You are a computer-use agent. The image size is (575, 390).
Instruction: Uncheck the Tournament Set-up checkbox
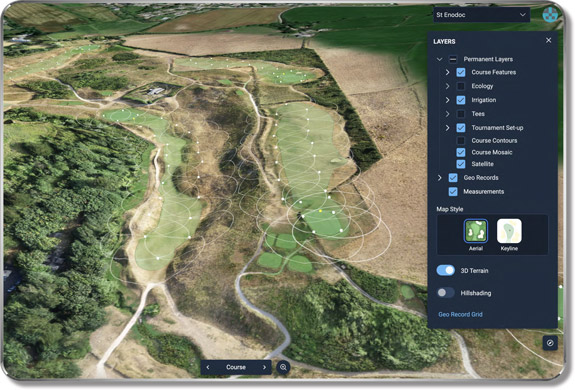click(x=461, y=128)
